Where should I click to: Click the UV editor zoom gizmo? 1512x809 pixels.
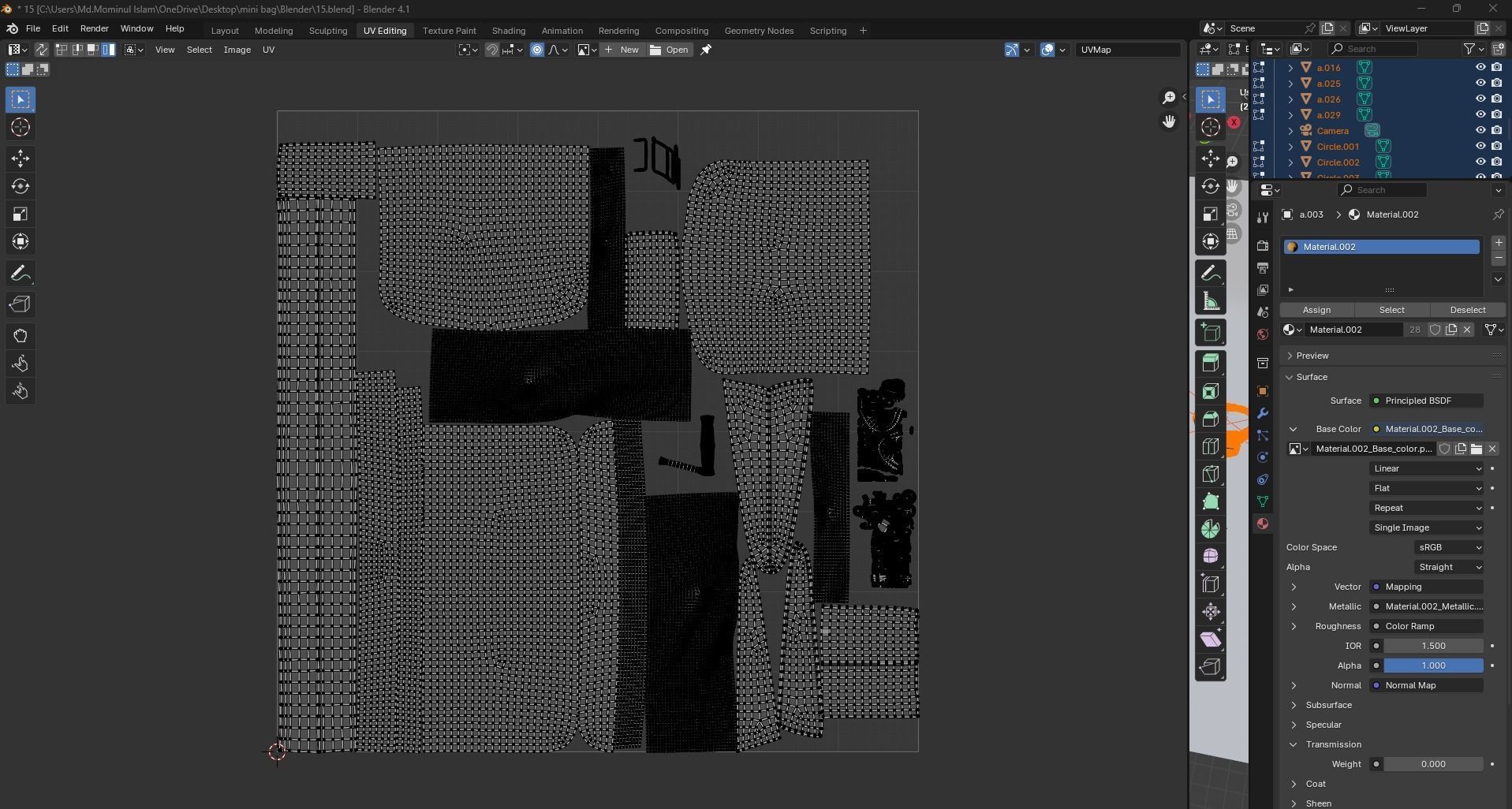(1169, 98)
